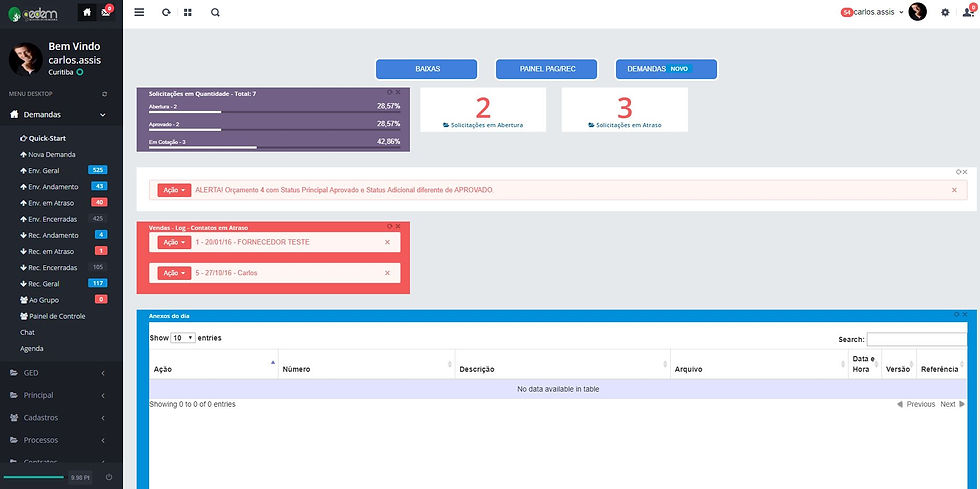Click the Principal folder icon

pos(14,395)
